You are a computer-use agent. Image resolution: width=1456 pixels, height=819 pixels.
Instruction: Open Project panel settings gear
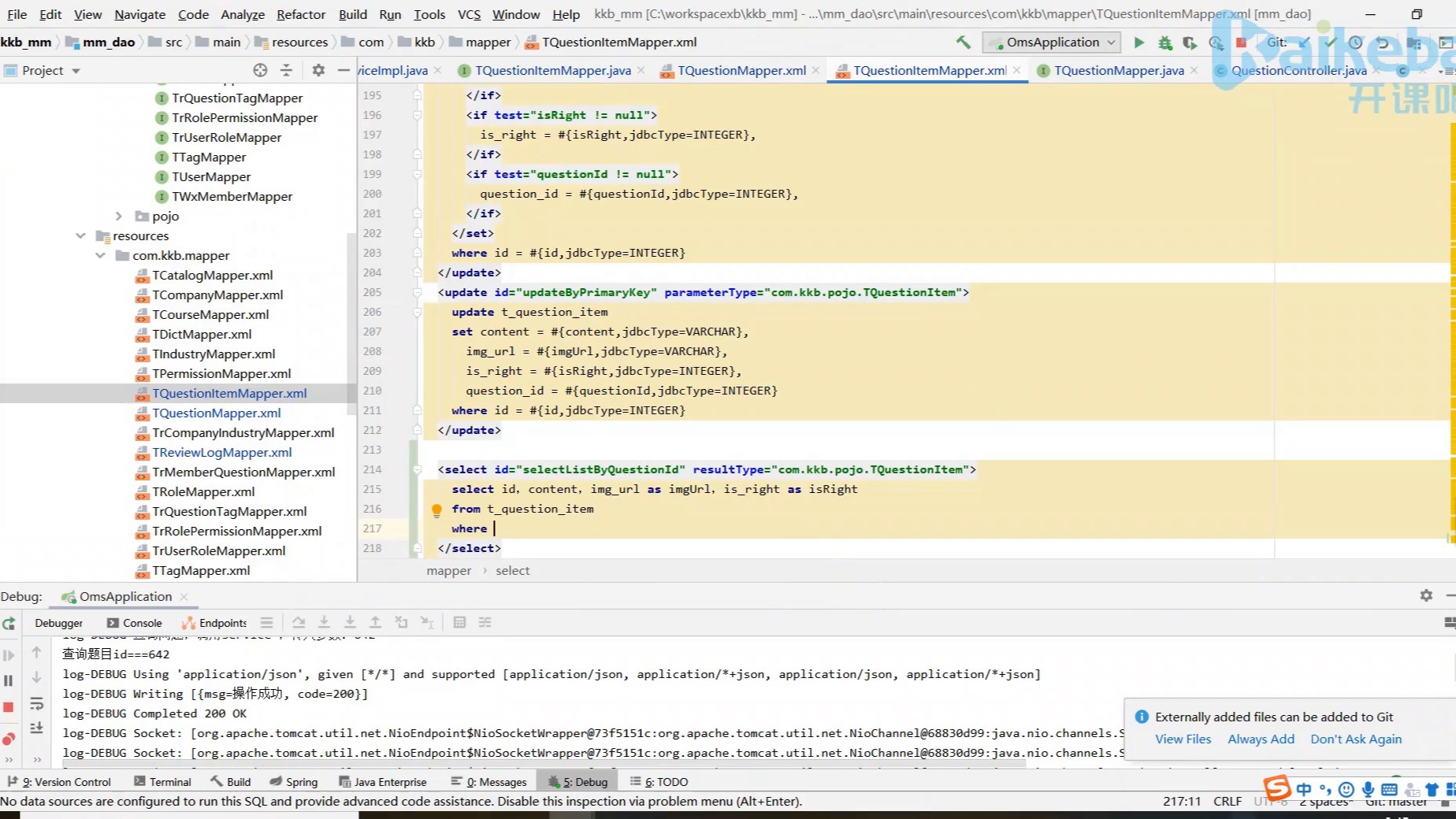(318, 70)
